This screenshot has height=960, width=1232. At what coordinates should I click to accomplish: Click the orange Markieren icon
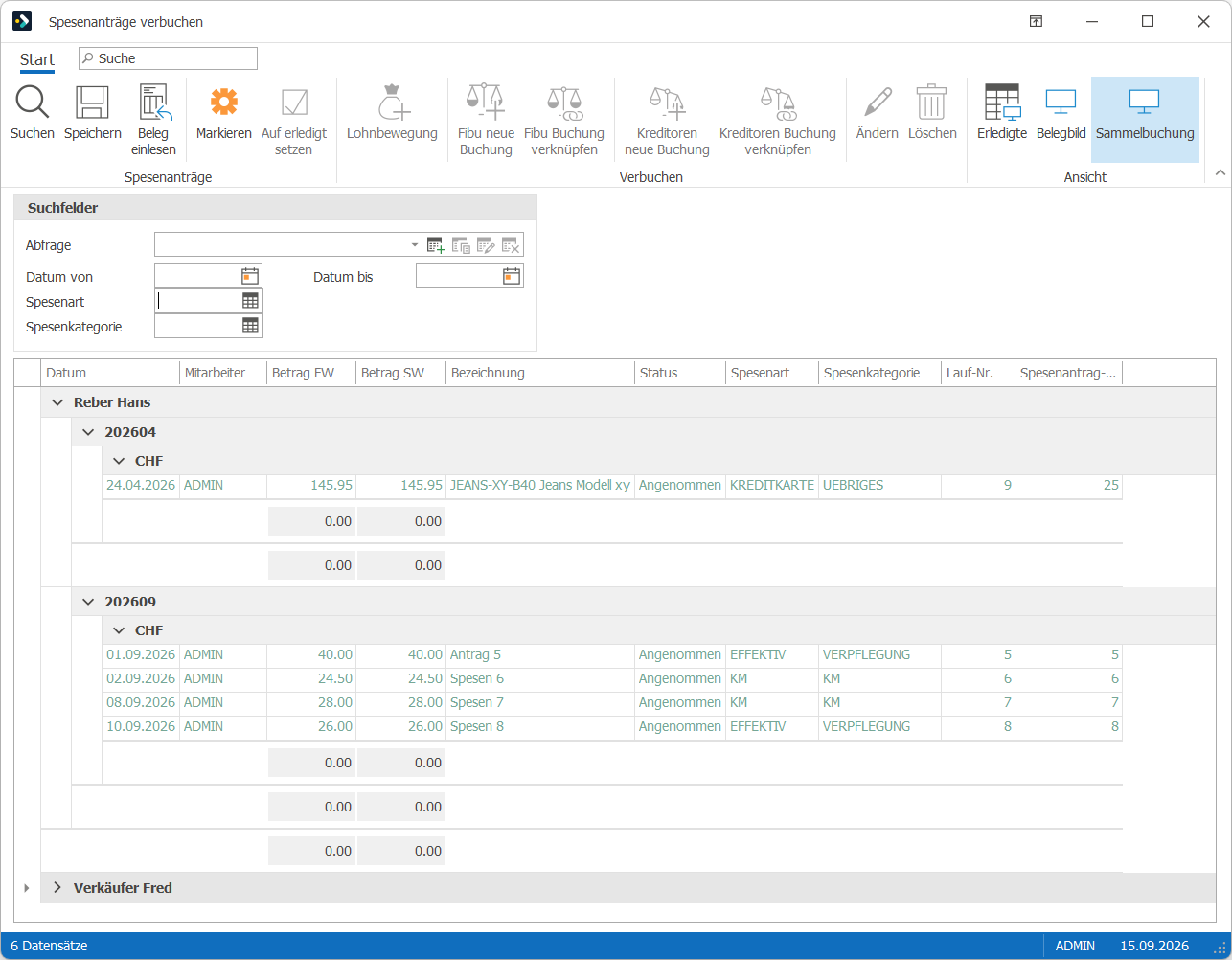click(223, 102)
